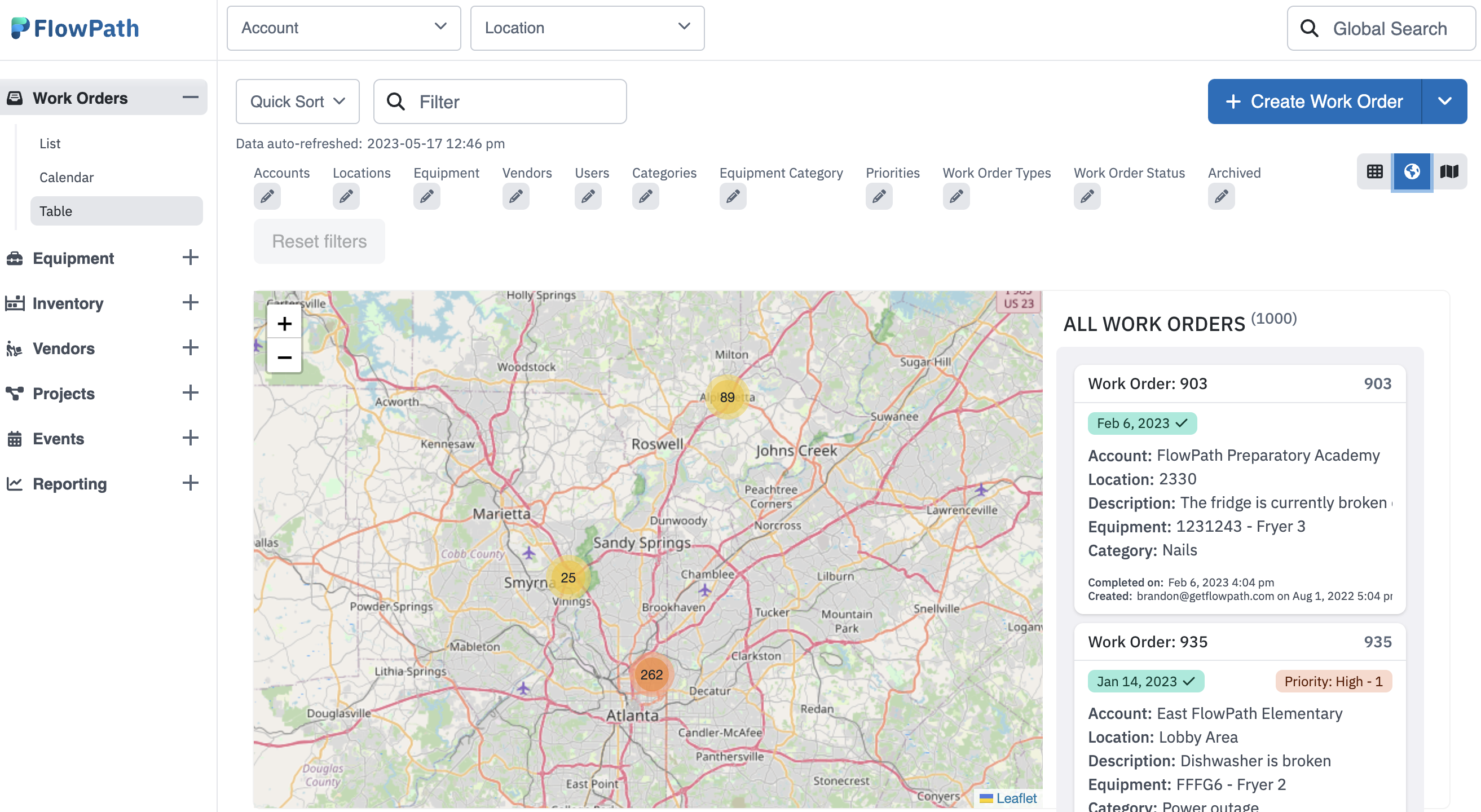Screen dimensions: 1481x812
Task: Toggle the globe view icon off
Action: [x=1412, y=171]
